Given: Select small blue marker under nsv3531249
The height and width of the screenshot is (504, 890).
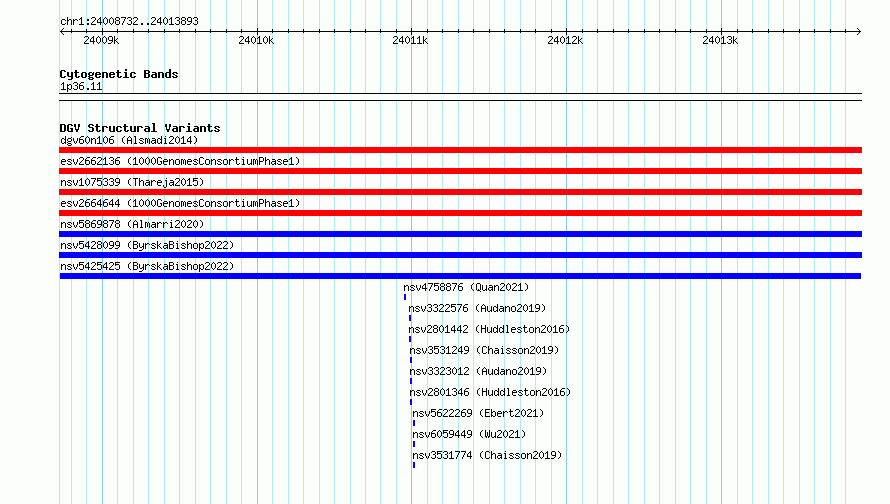Looking at the screenshot, I should [x=411, y=360].
